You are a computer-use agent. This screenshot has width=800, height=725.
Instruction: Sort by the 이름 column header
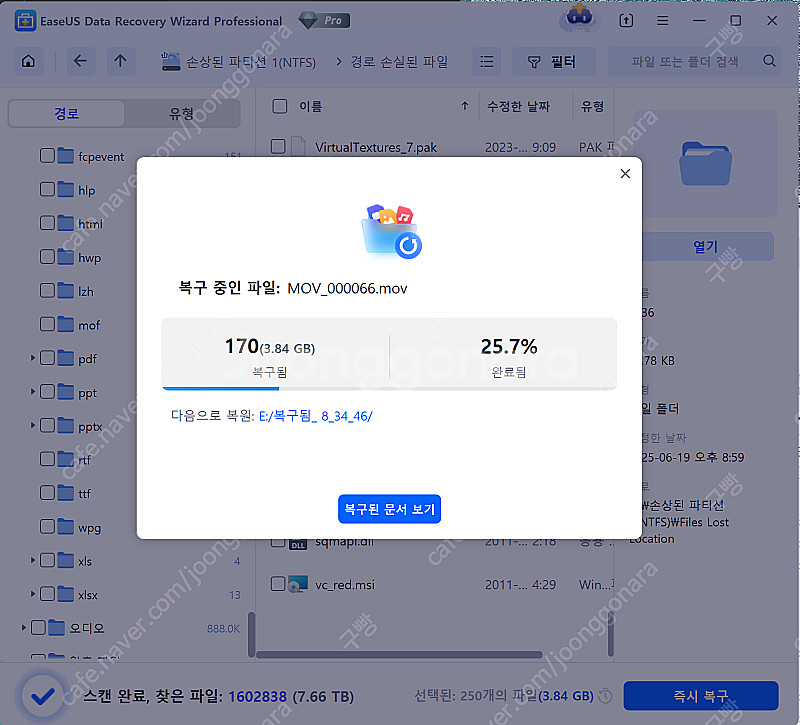(311, 107)
